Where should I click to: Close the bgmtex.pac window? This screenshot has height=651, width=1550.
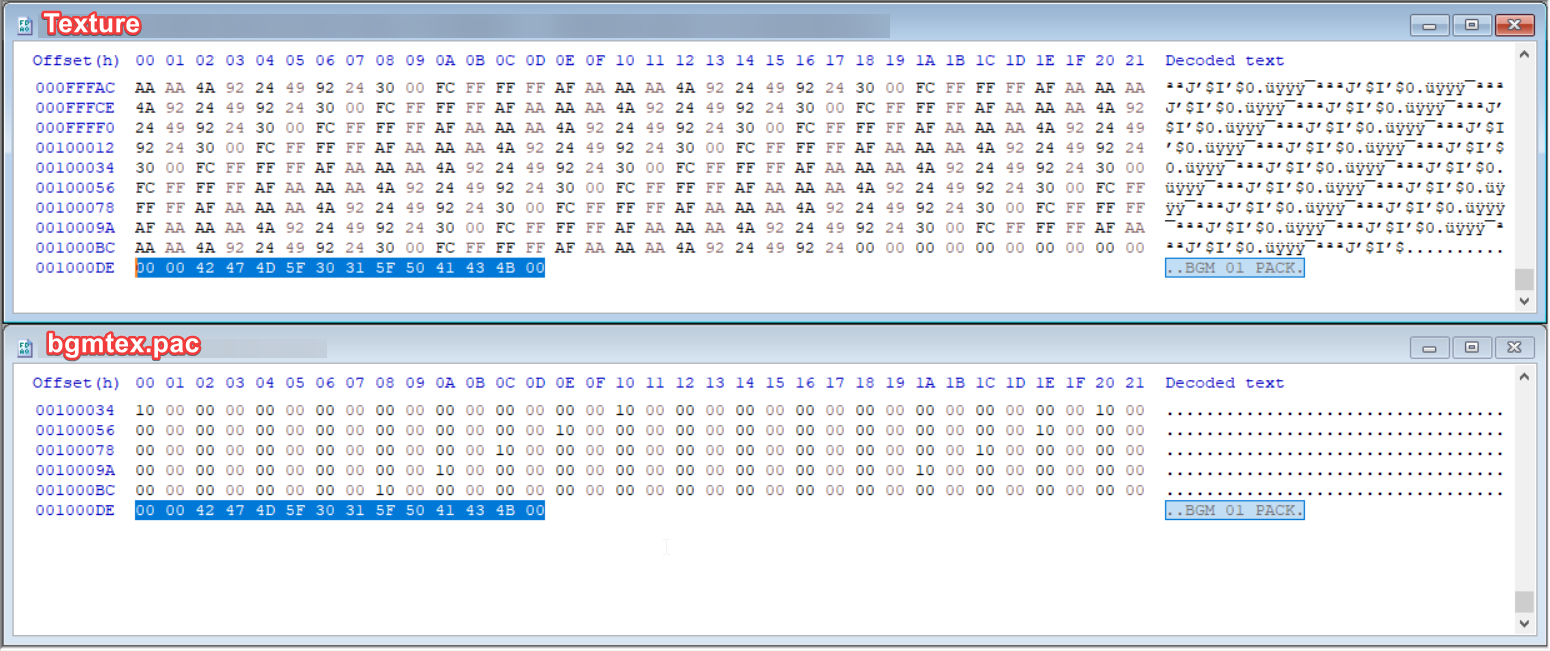[1516, 347]
